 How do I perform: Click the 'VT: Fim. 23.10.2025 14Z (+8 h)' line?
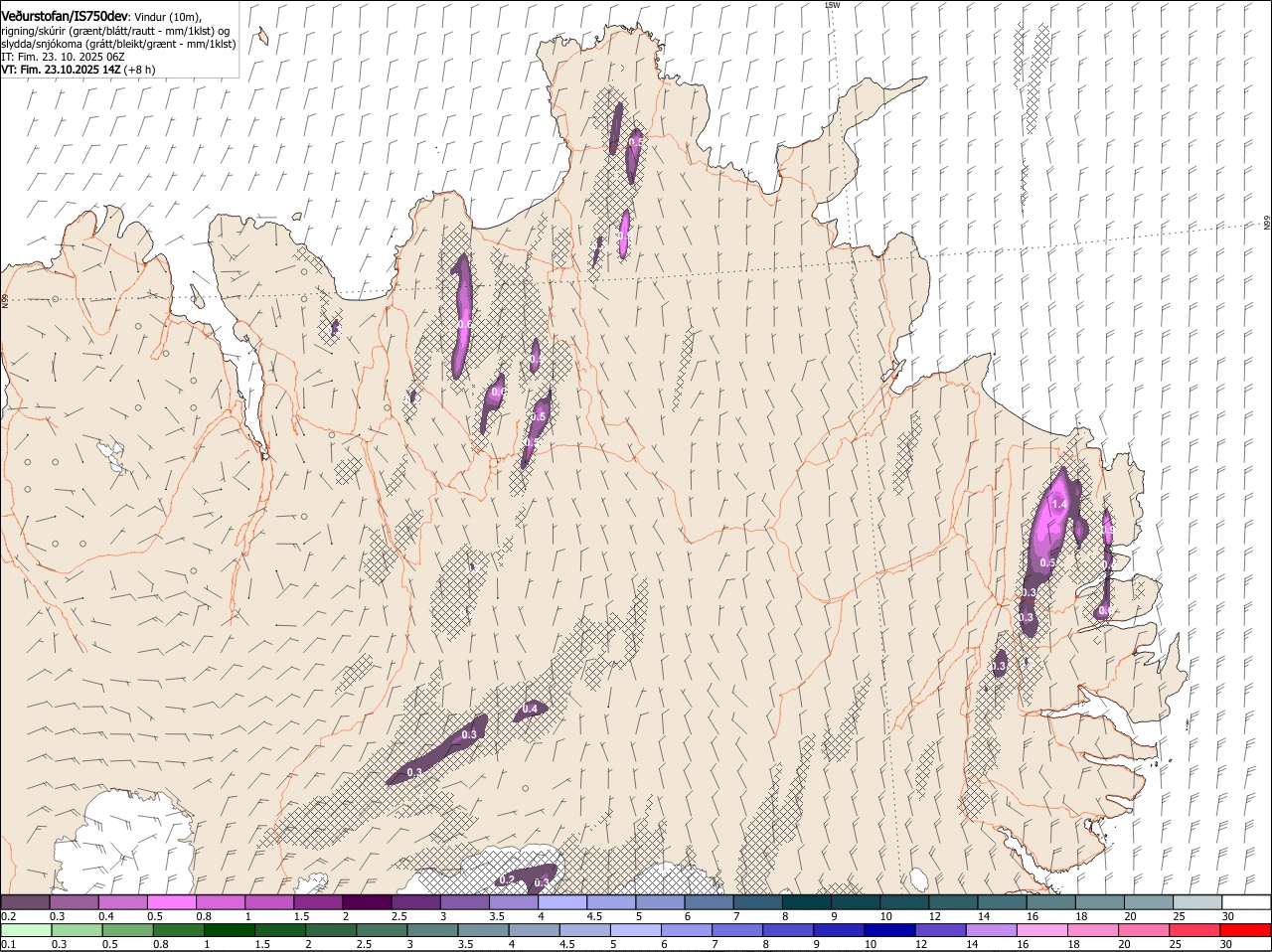(78, 71)
